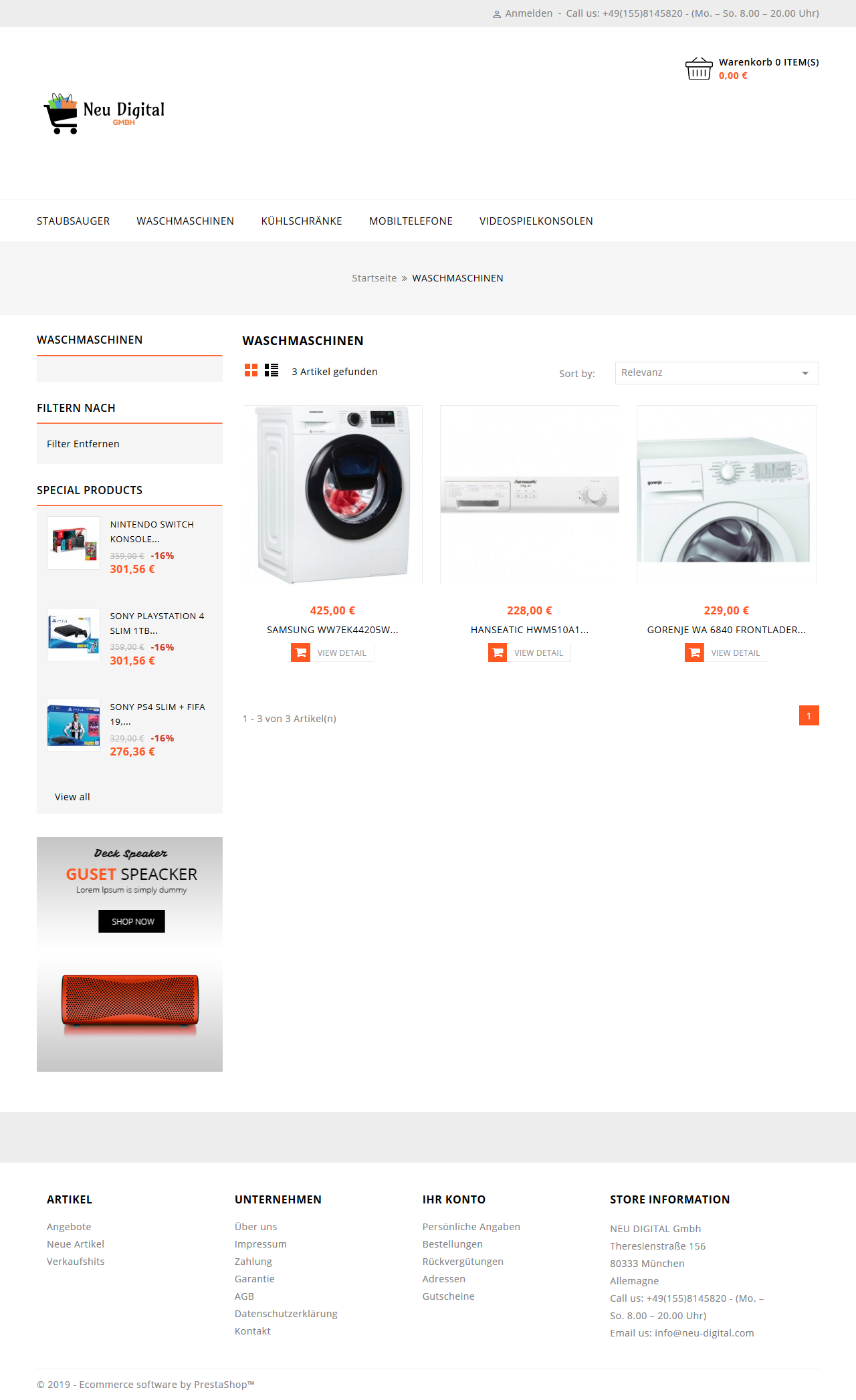
Task: Add Gorenje washer to cart icon
Action: 694,653
